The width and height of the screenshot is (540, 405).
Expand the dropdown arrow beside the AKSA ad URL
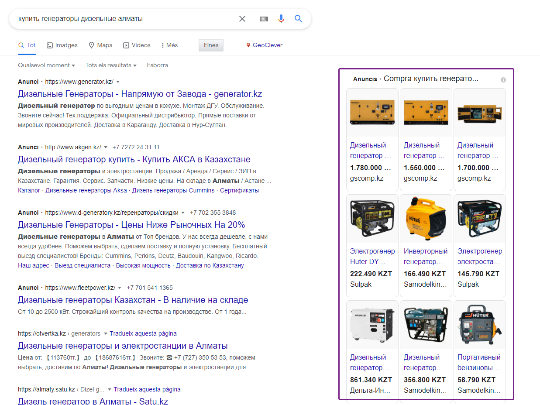click(105, 147)
